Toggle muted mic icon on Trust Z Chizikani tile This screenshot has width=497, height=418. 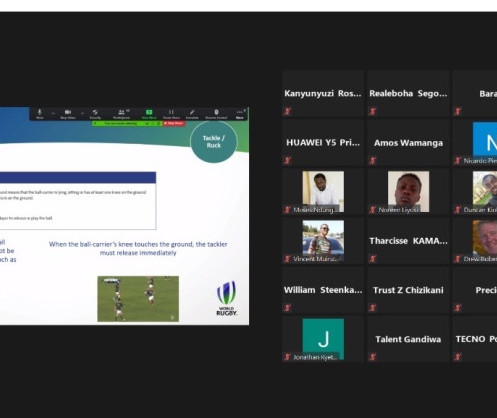click(x=373, y=308)
